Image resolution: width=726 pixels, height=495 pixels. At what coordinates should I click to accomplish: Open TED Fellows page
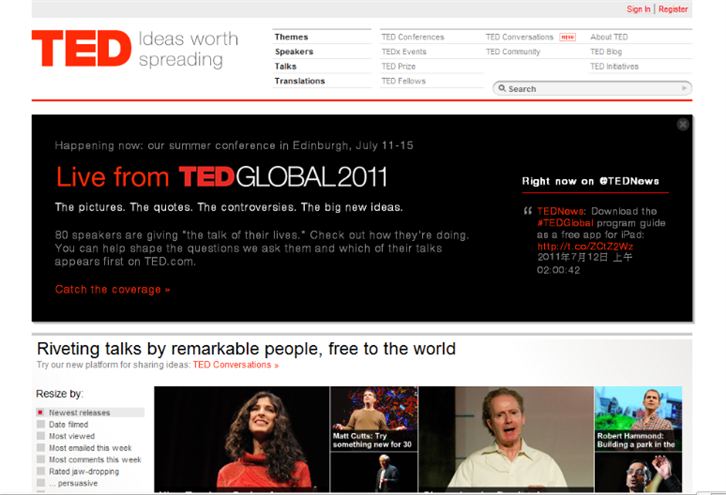pyautogui.click(x=403, y=81)
